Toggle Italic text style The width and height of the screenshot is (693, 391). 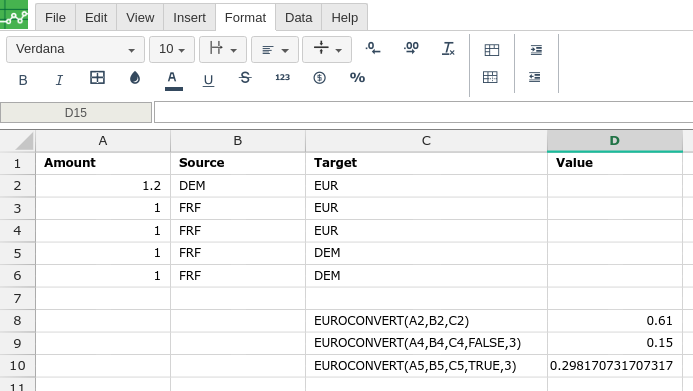59,80
